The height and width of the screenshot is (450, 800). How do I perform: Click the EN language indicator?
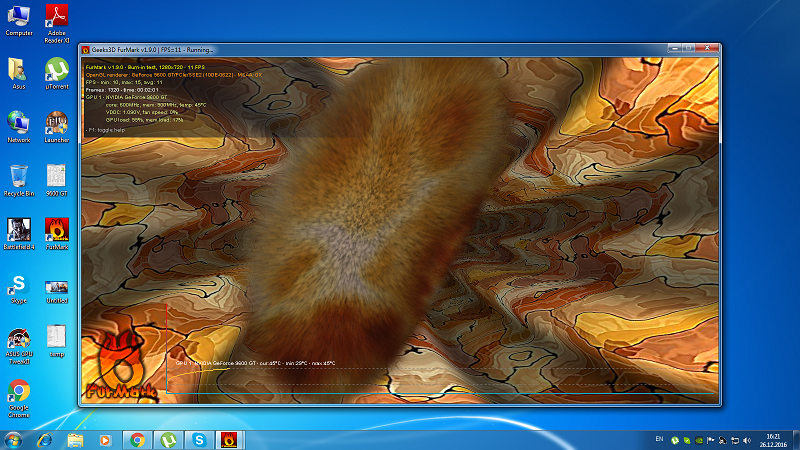pos(659,439)
